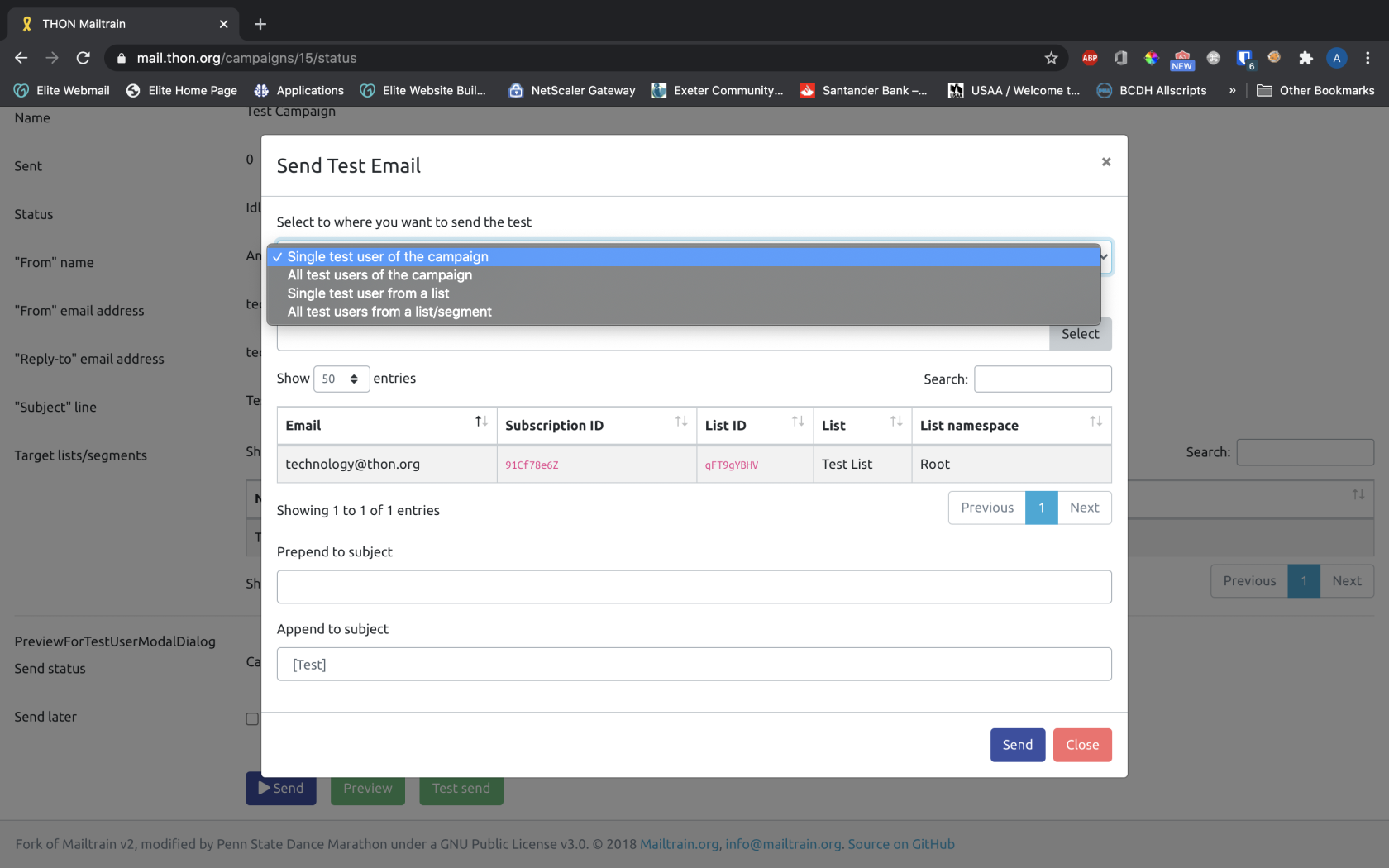Open the Chrome three-dot menu

tap(1368, 58)
